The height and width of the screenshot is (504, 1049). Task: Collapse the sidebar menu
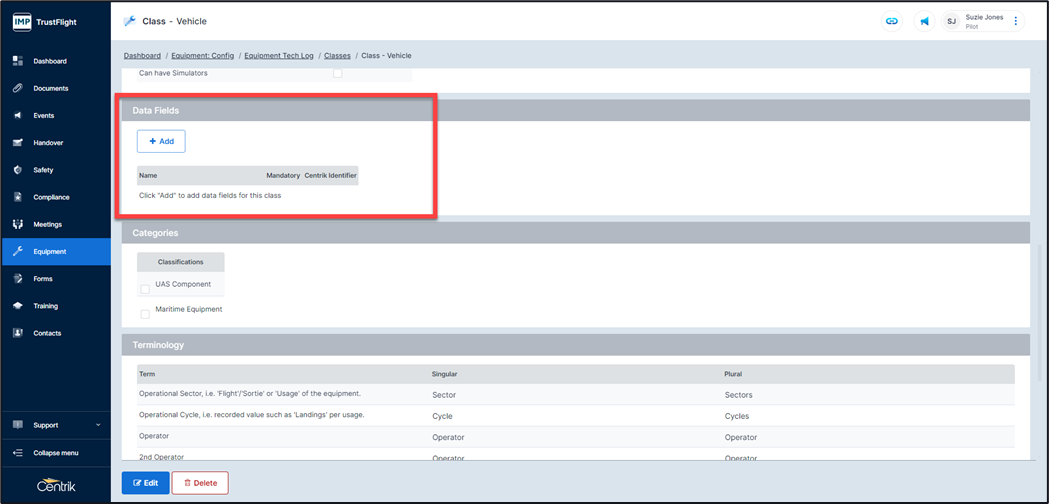55,453
